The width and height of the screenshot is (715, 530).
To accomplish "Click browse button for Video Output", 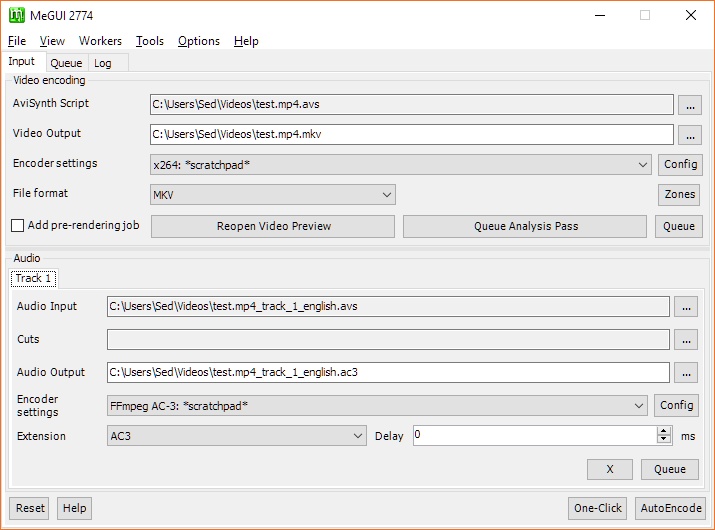I will pyautogui.click(x=690, y=134).
